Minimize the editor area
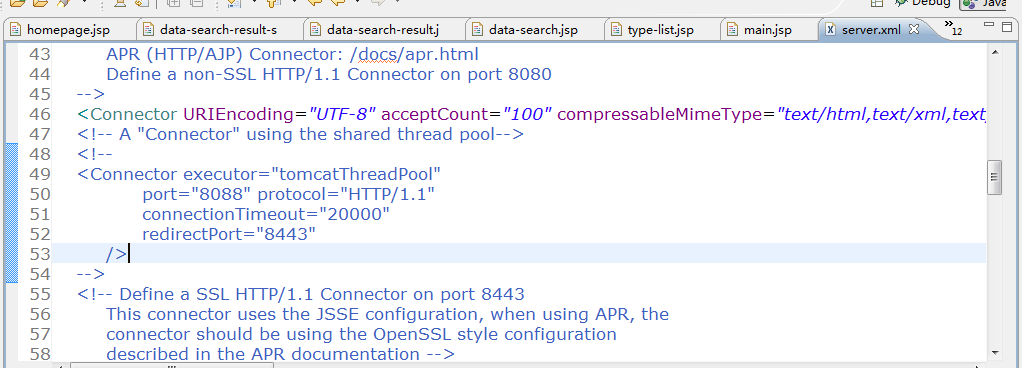 pyautogui.click(x=989, y=25)
